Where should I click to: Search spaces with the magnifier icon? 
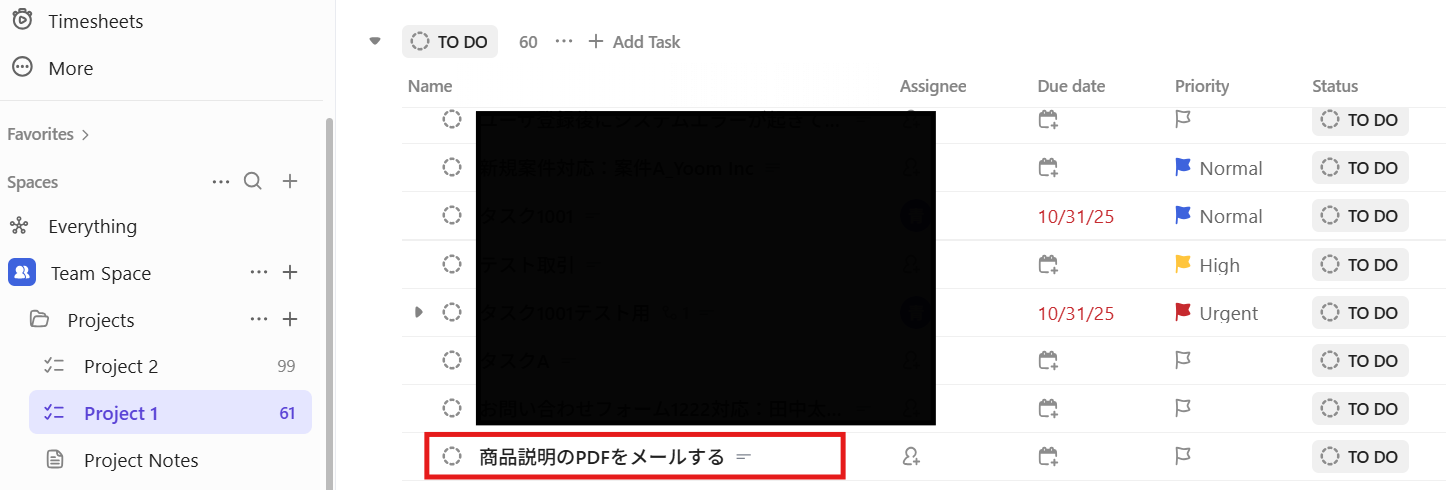pyautogui.click(x=253, y=181)
